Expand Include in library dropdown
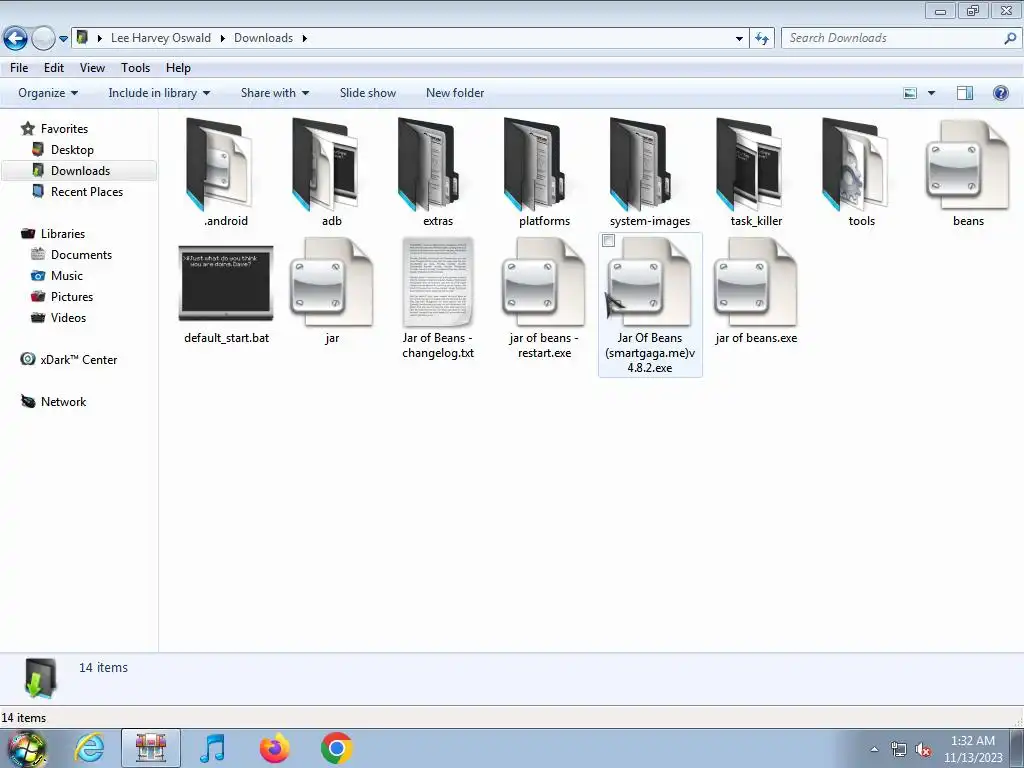 click(159, 93)
